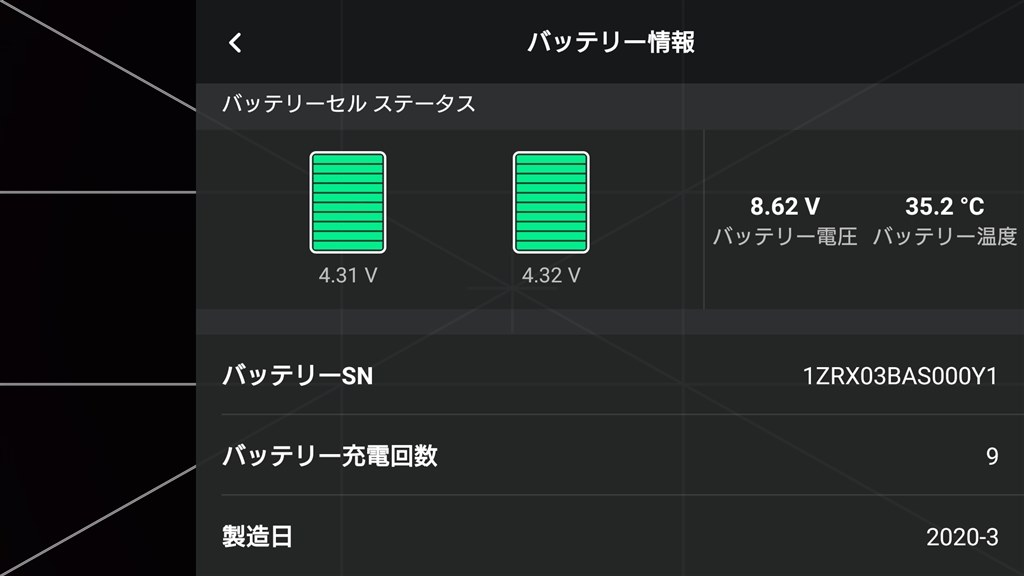This screenshot has height=576, width=1024.
Task: Click the 8.62 V battery voltage value
Action: (785, 206)
